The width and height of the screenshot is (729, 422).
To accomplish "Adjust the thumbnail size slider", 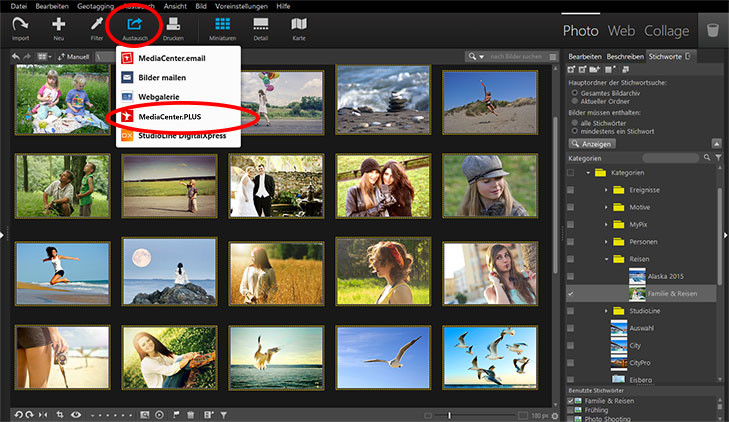I will coord(449,414).
